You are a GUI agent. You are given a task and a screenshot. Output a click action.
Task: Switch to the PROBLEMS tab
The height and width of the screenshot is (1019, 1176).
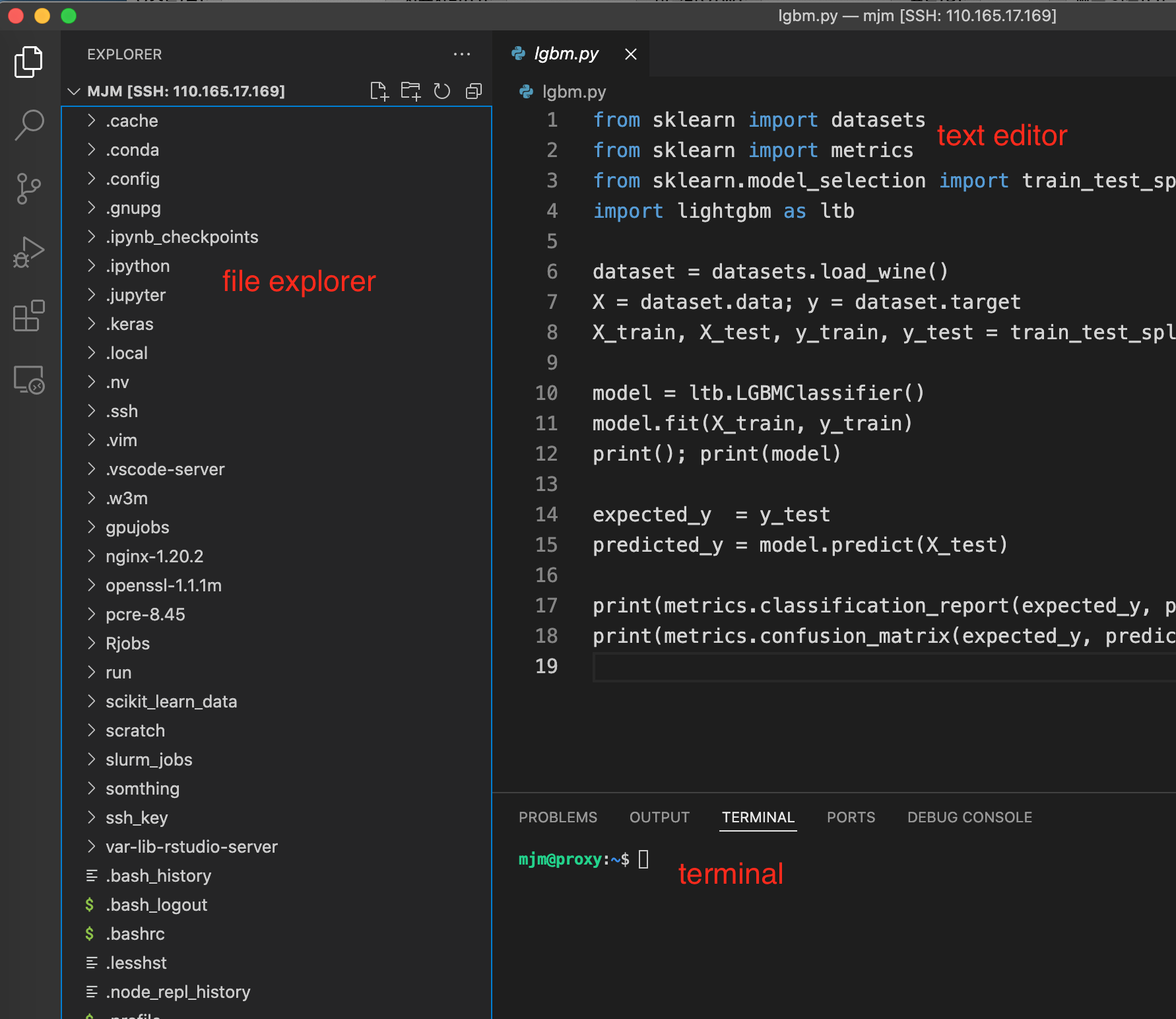click(x=558, y=817)
